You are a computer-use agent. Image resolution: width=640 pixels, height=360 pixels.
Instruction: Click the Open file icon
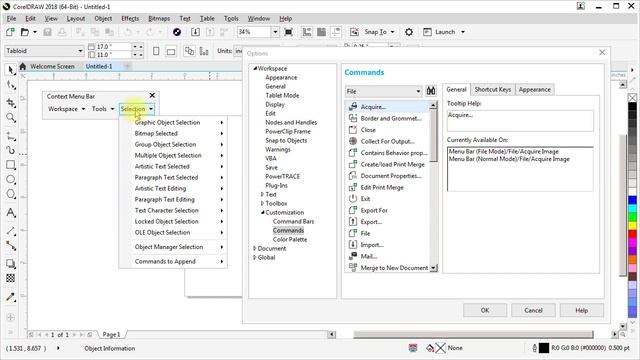[x=25, y=32]
